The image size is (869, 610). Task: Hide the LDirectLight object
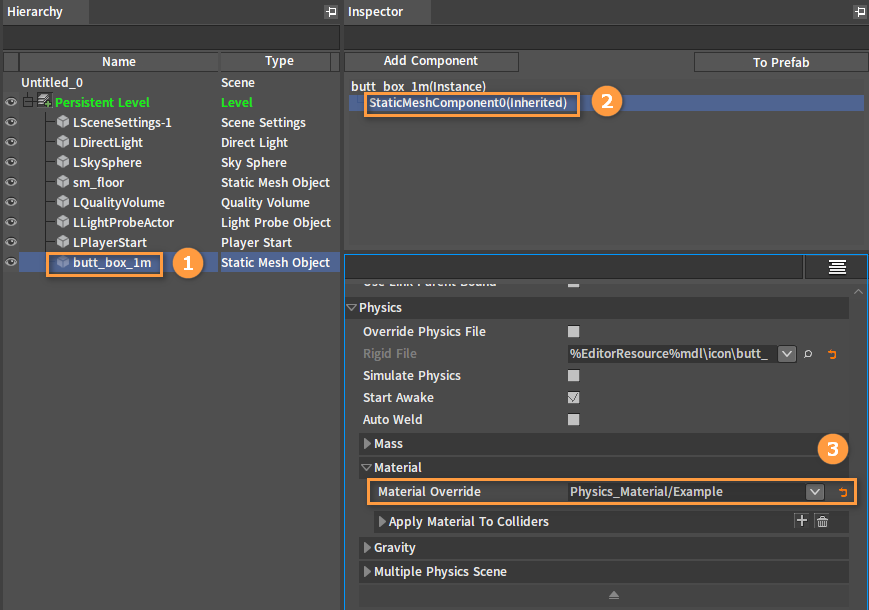coord(11,142)
